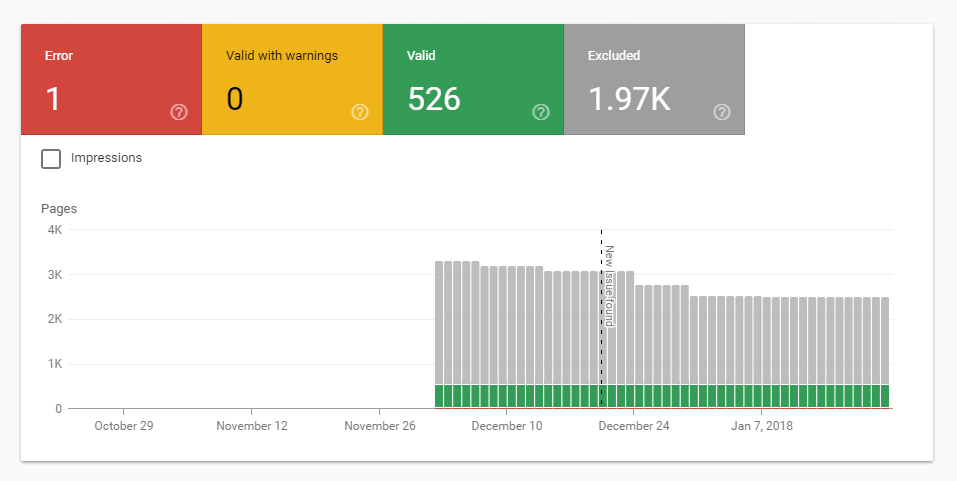Click the help icon on the Error card

click(x=179, y=112)
